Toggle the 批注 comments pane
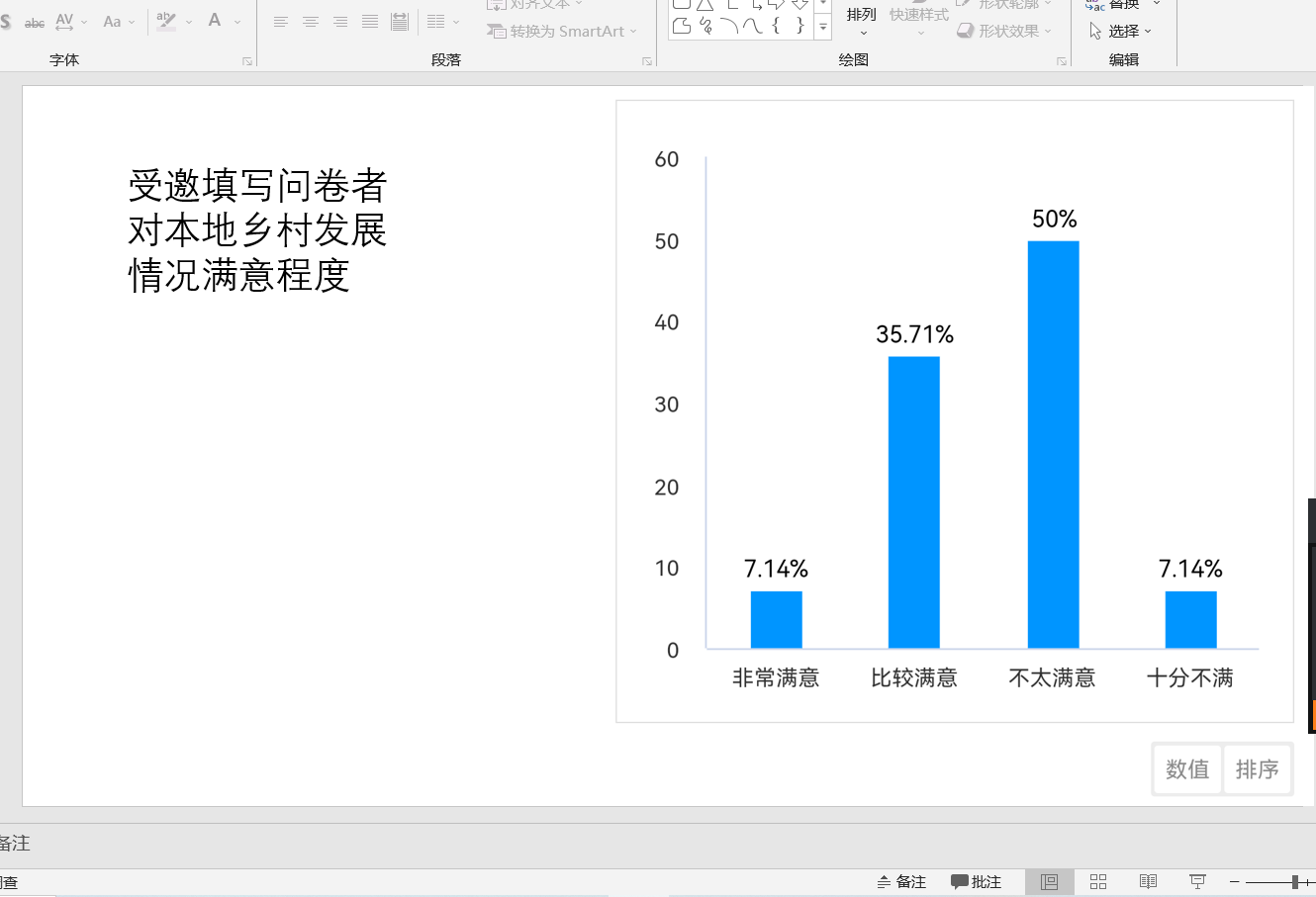 click(976, 881)
